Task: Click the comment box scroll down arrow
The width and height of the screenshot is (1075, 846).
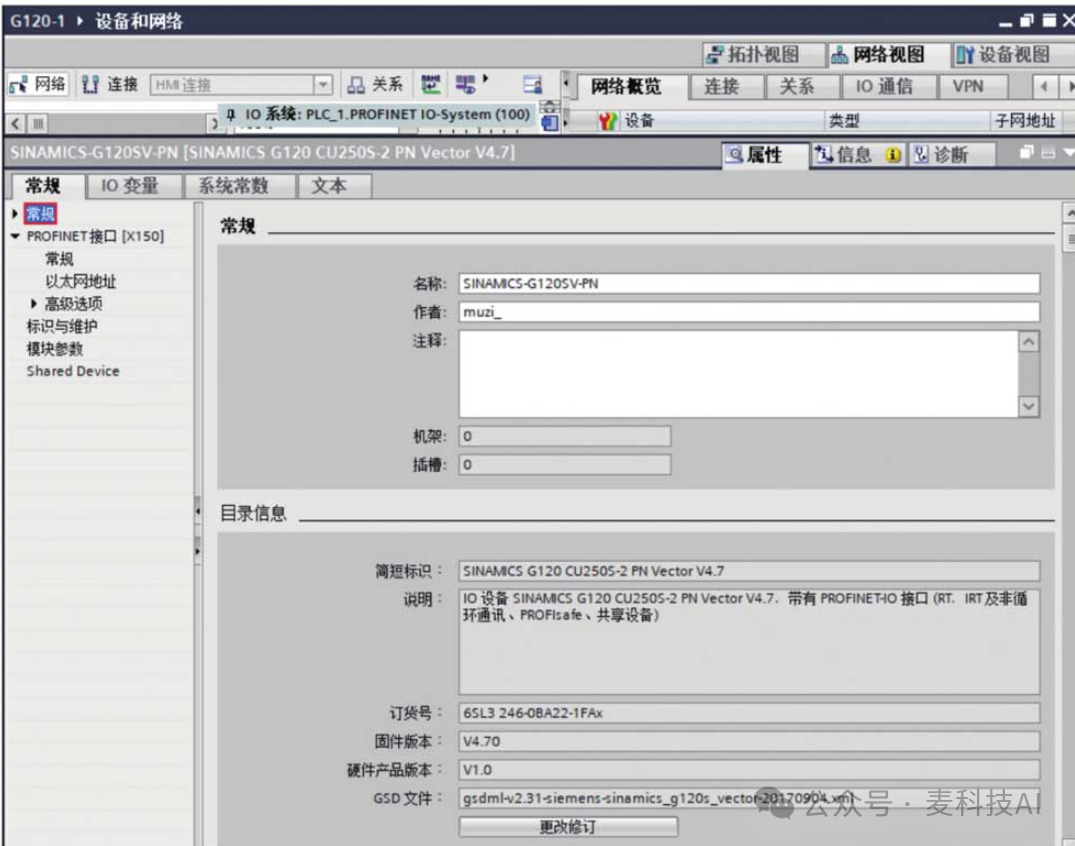Action: pos(1029,407)
